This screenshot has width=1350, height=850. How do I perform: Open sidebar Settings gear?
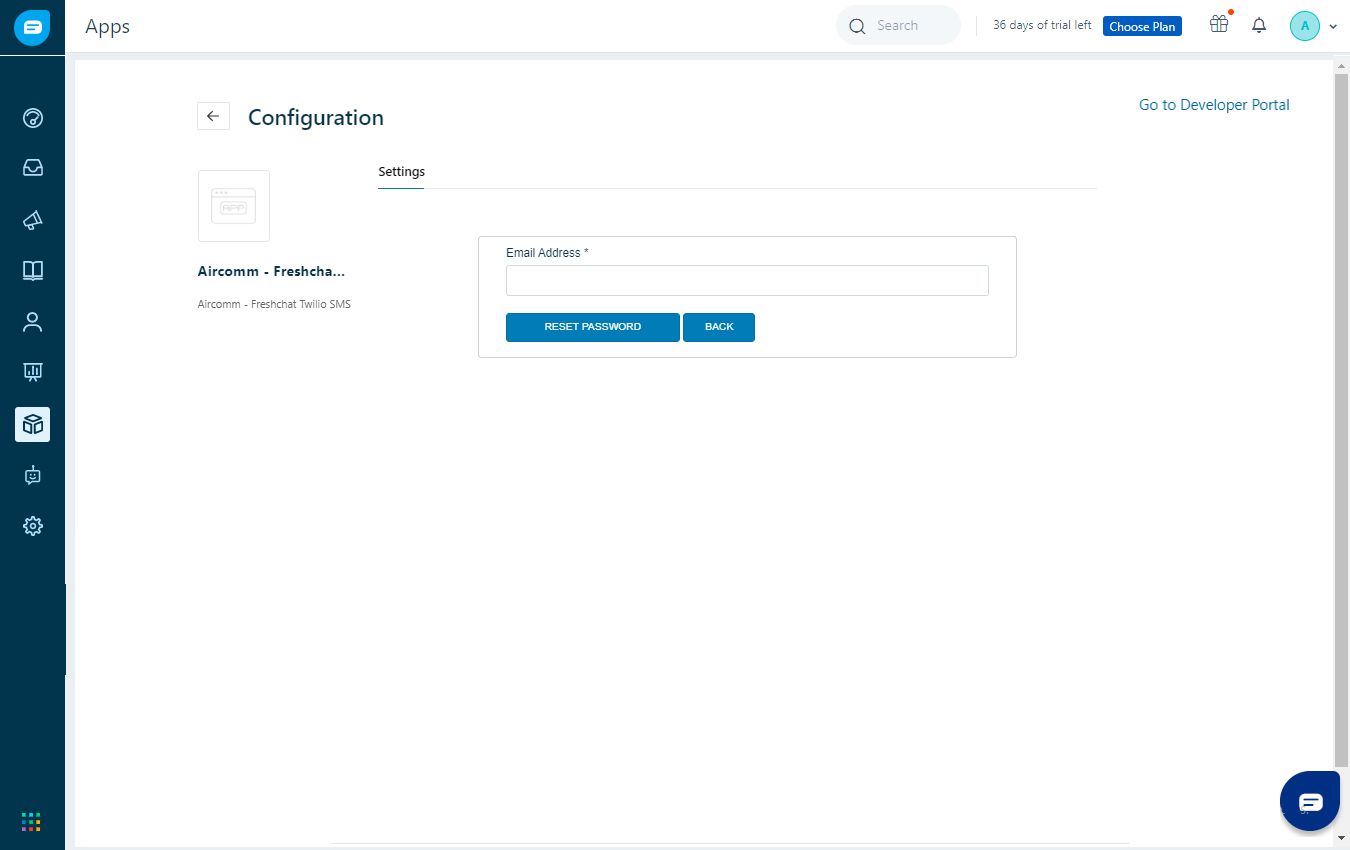33,525
